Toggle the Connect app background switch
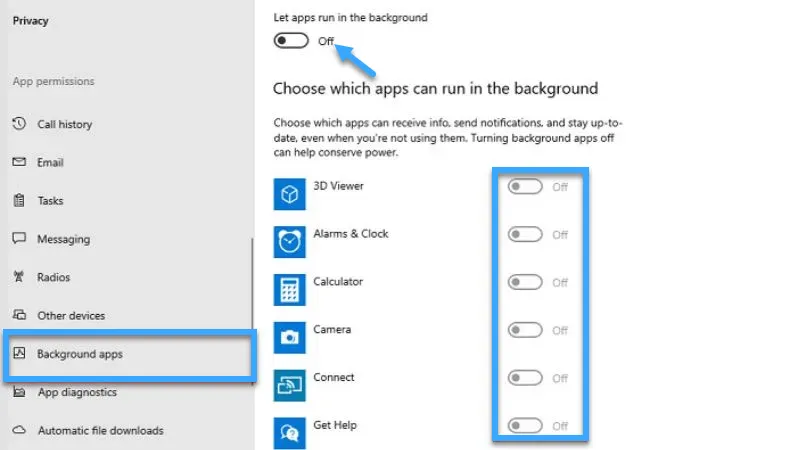The image size is (800, 450). (x=525, y=379)
